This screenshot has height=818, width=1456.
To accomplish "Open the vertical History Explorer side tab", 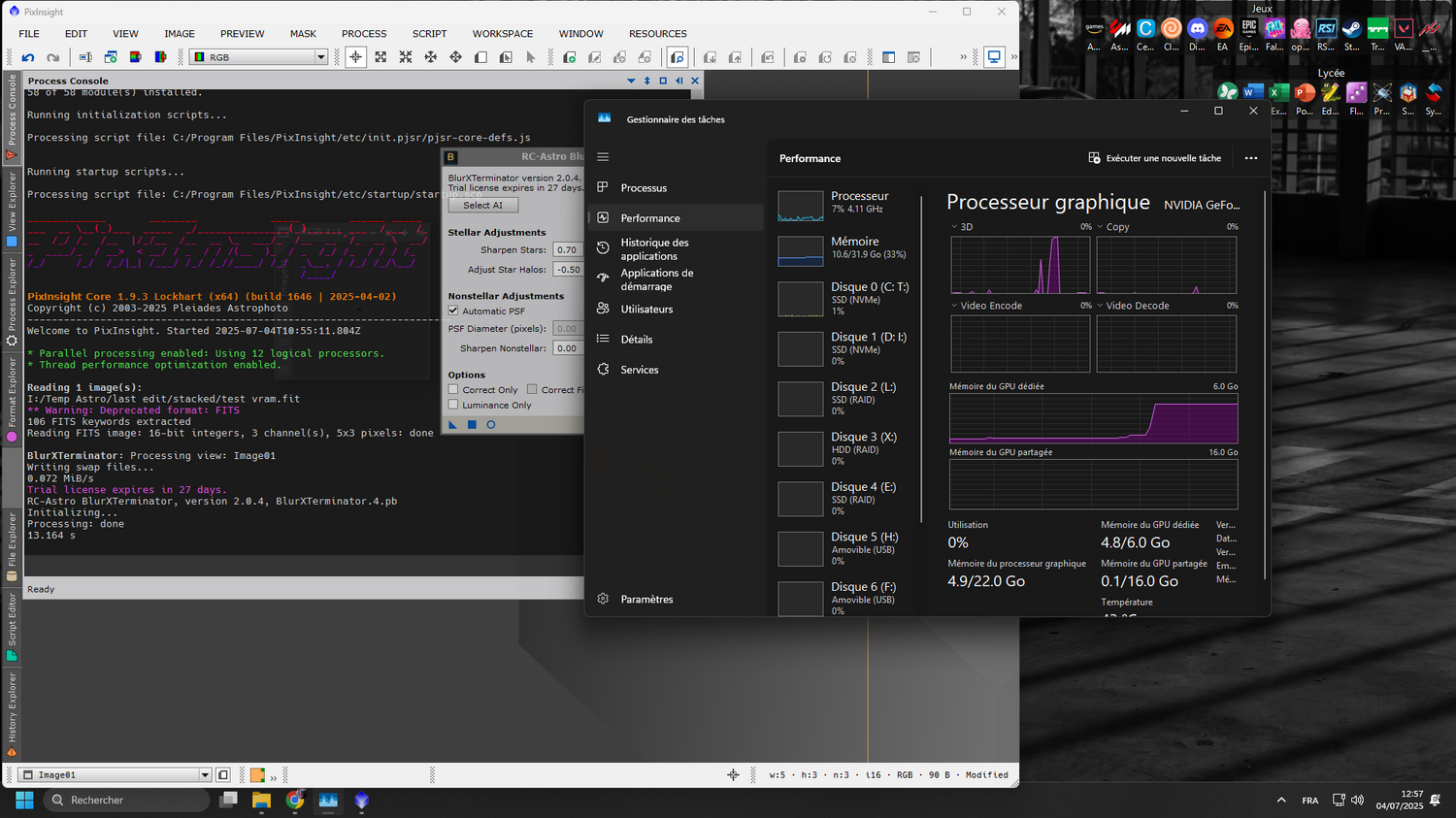I will 12,713.
